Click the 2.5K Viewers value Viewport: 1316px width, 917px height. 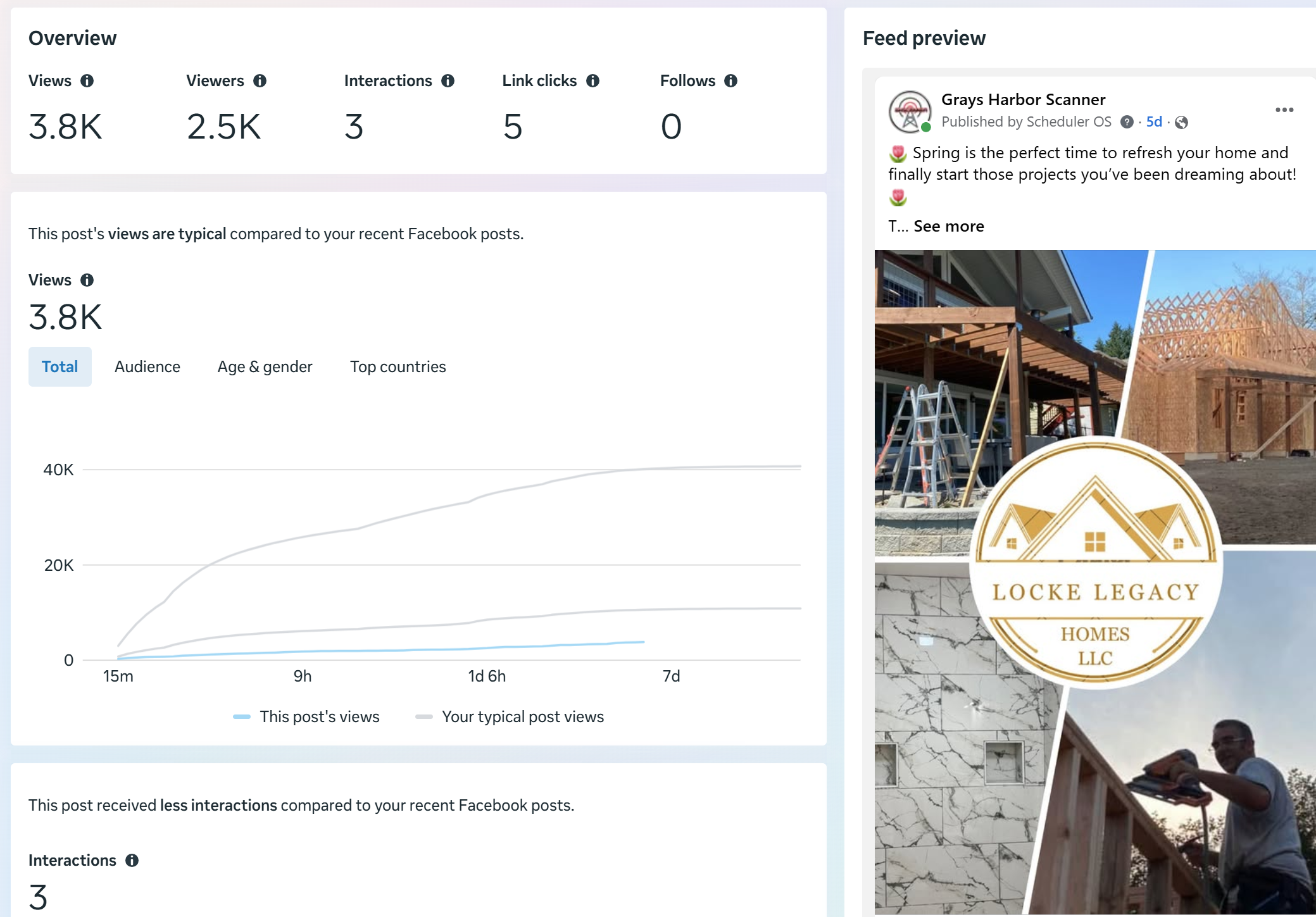pyautogui.click(x=223, y=127)
